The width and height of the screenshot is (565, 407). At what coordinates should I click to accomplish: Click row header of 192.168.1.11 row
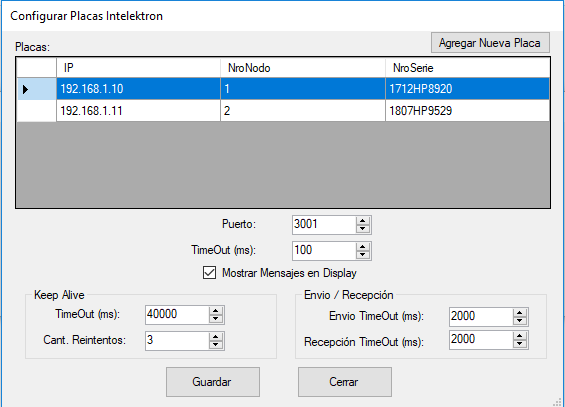pyautogui.click(x=36, y=111)
